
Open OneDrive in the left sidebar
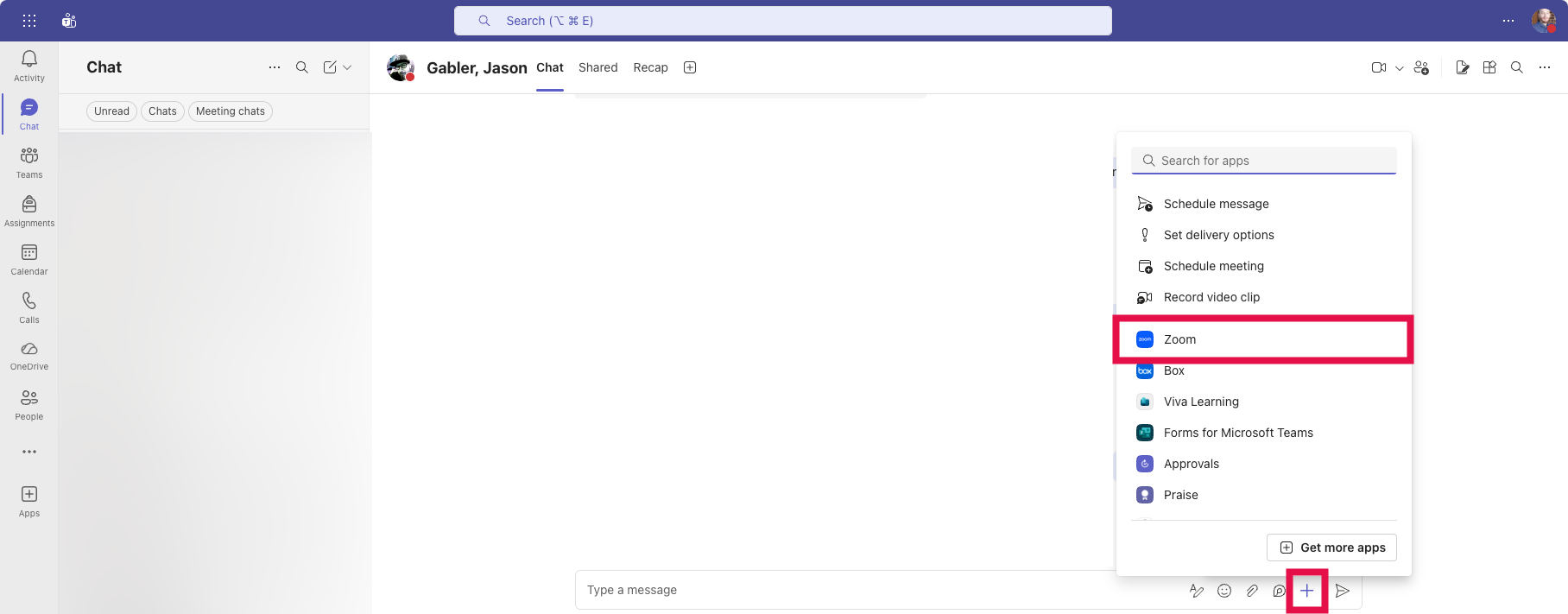29,355
